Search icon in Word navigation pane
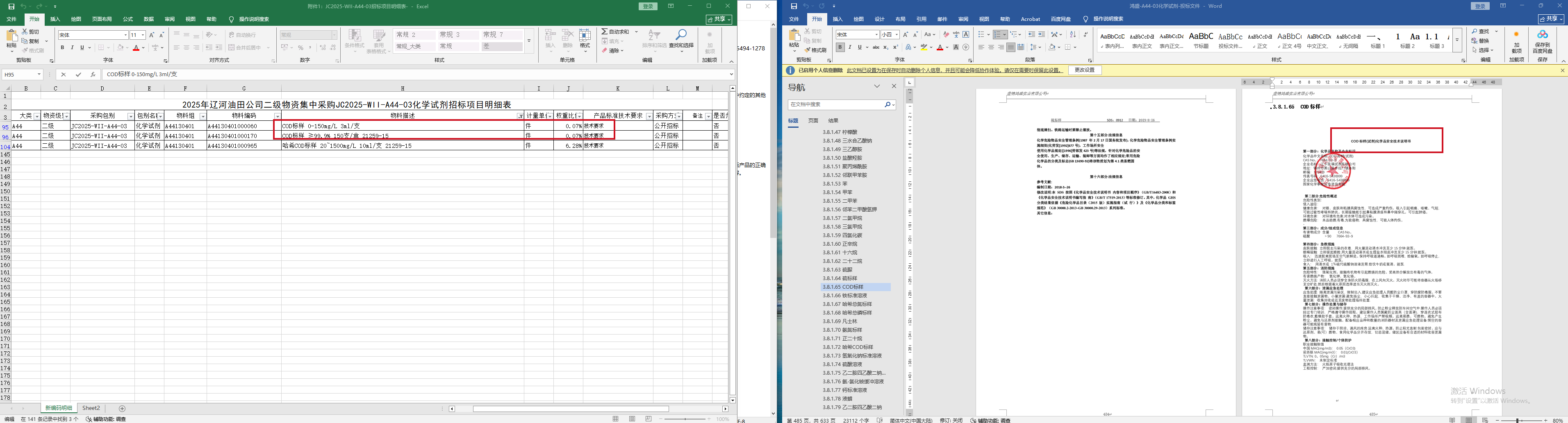This screenshot has height=423, width=1568. [x=888, y=104]
